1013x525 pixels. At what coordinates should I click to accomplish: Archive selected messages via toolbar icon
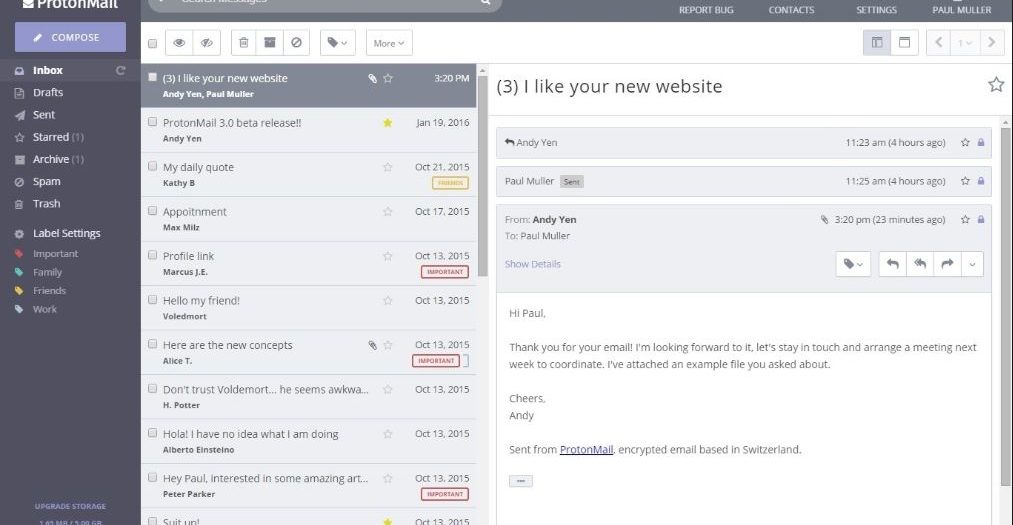270,43
